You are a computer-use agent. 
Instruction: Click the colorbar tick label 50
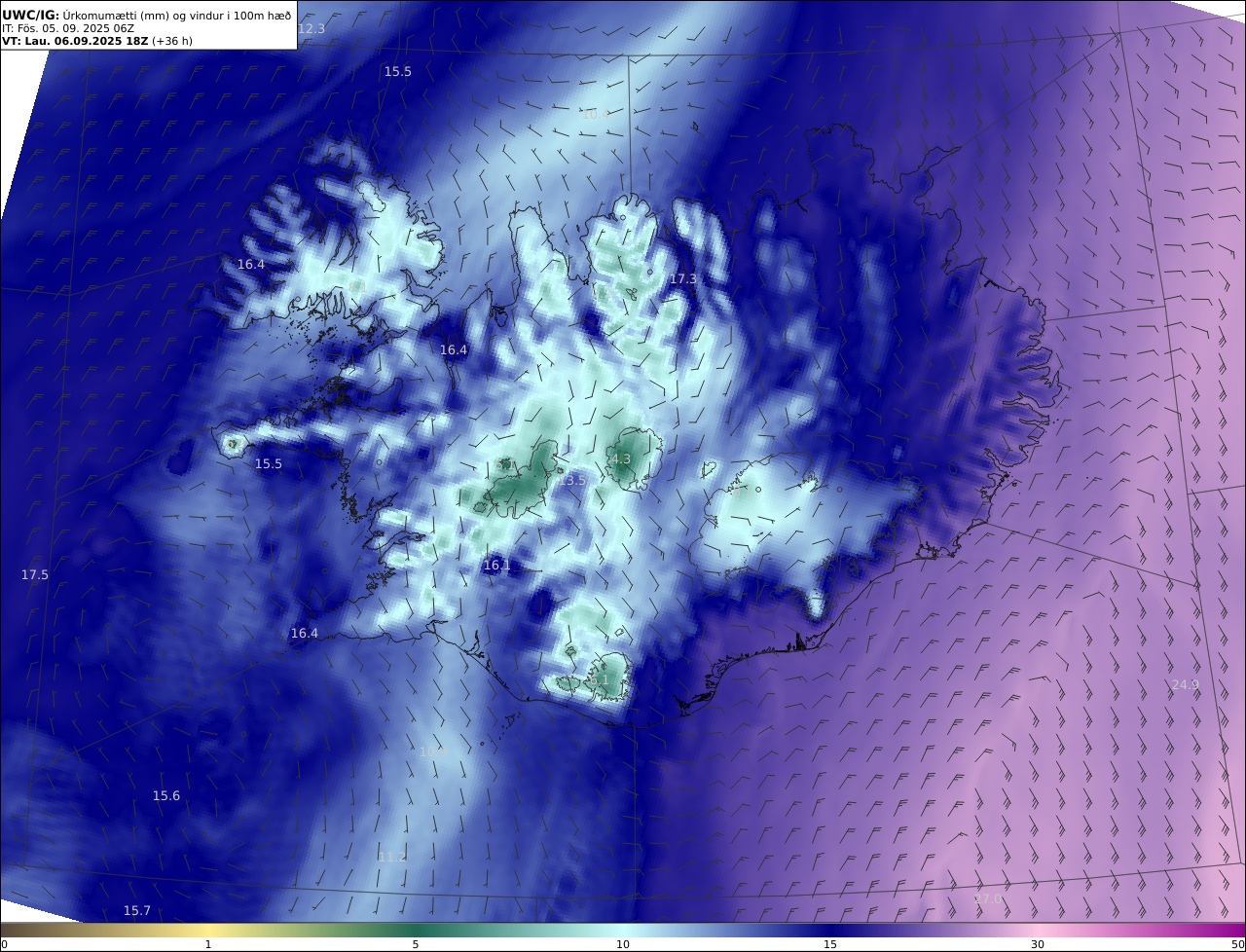pyautogui.click(x=1236, y=945)
